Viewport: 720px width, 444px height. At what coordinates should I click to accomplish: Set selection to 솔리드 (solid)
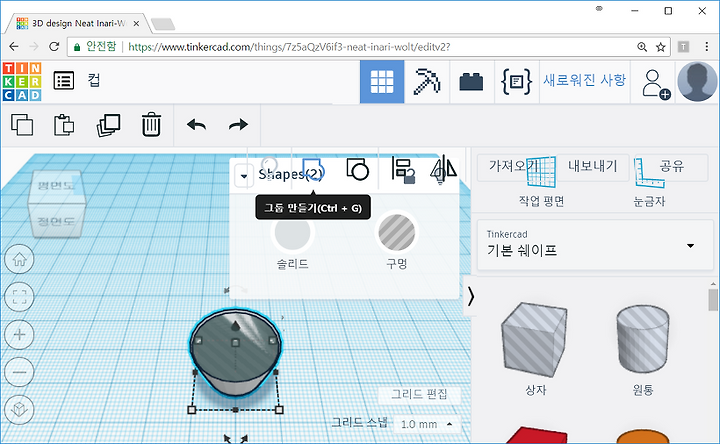point(292,232)
